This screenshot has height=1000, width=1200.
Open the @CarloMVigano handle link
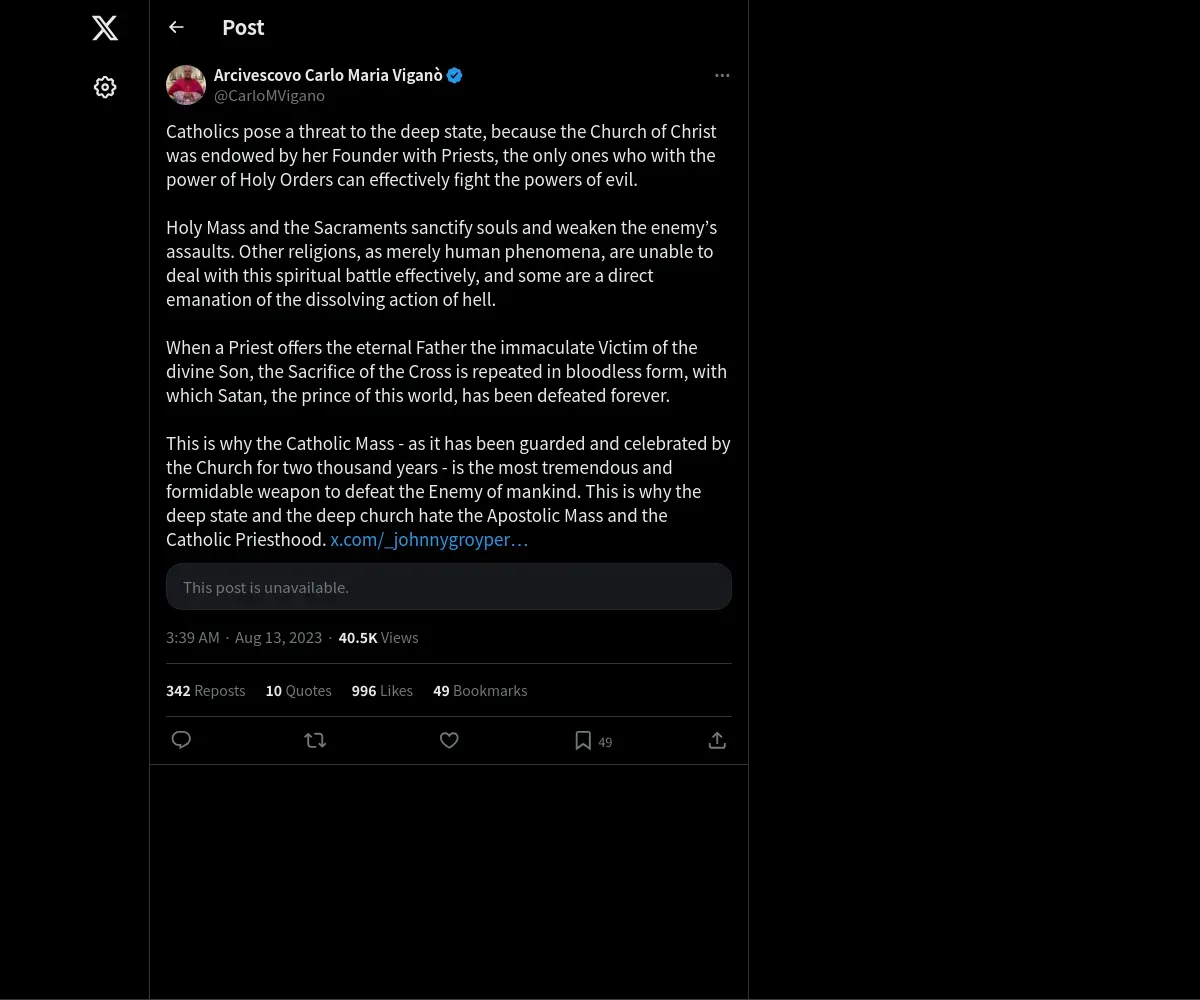269,96
